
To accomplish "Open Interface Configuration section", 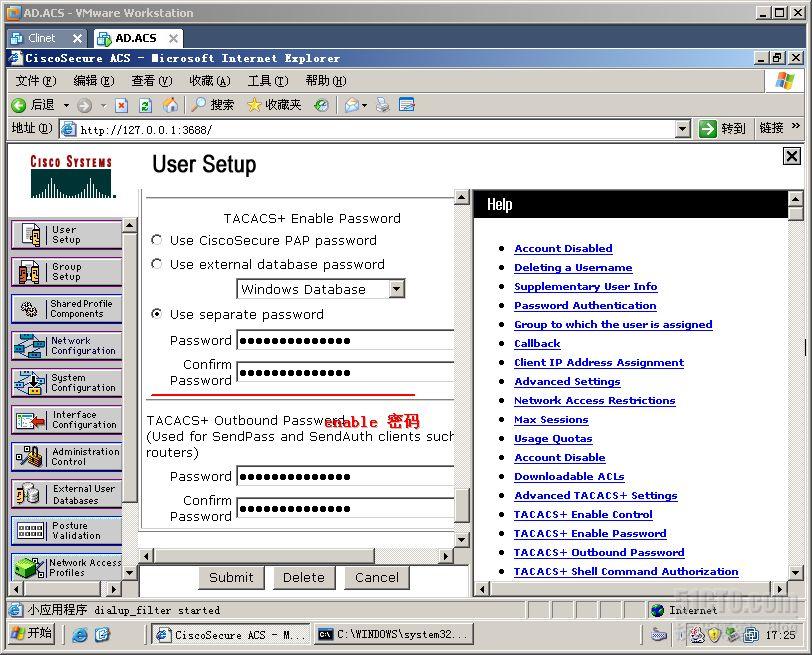I will pos(66,419).
